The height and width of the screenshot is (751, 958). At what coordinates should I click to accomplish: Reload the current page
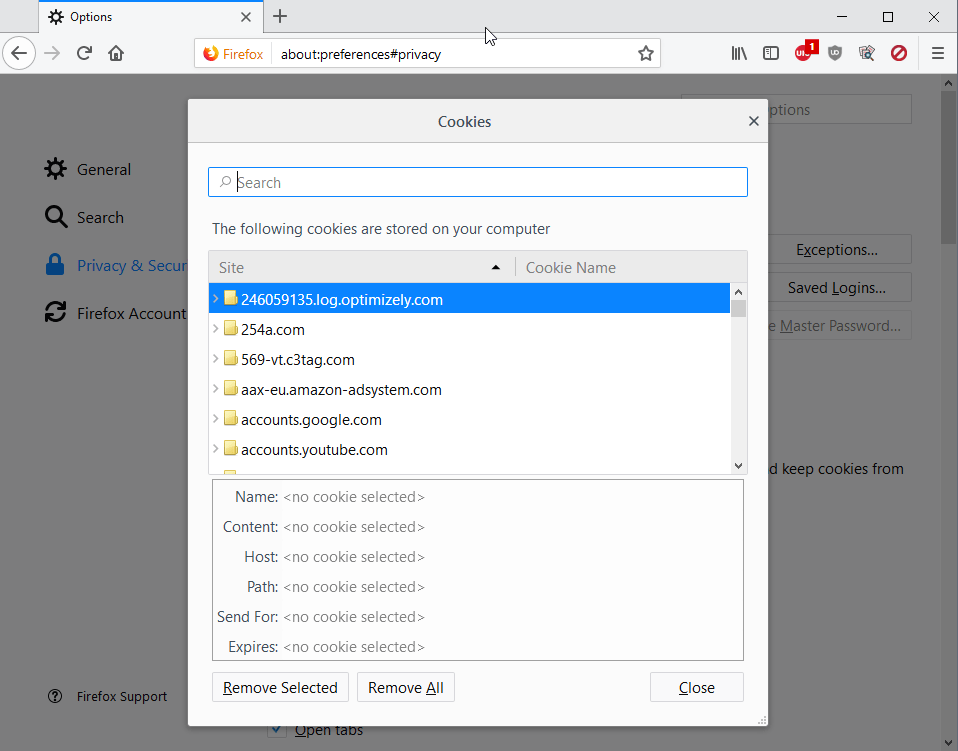pyautogui.click(x=84, y=54)
